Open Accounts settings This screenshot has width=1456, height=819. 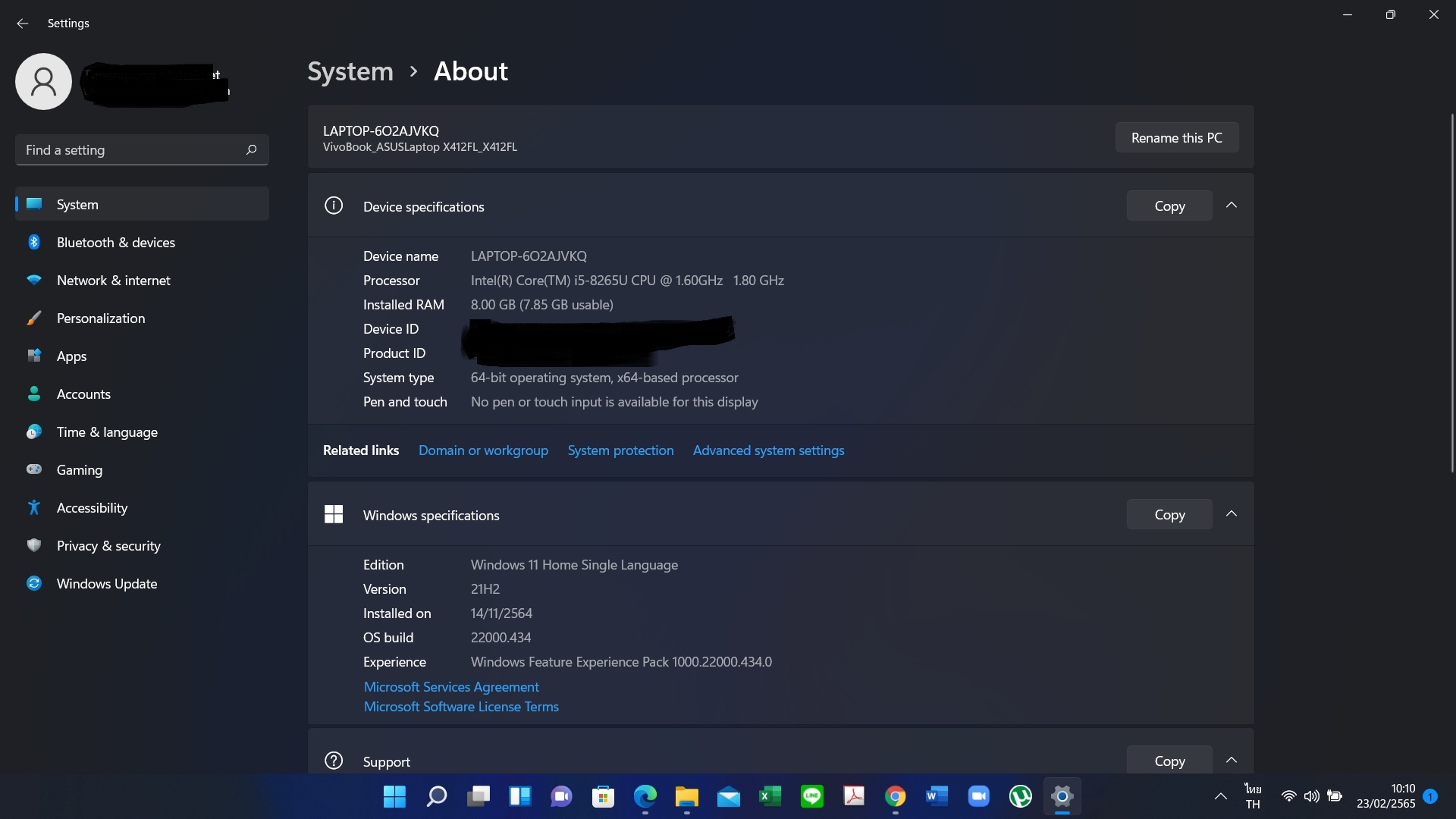point(142,394)
